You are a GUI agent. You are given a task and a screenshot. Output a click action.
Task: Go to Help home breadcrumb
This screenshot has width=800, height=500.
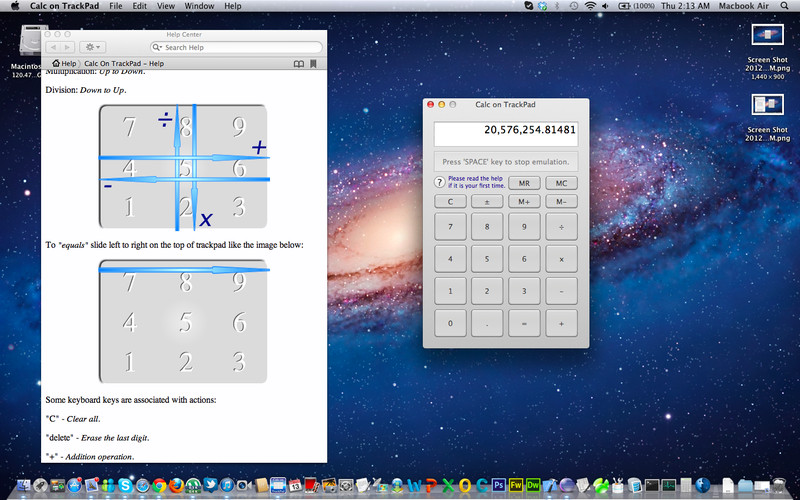tap(64, 64)
